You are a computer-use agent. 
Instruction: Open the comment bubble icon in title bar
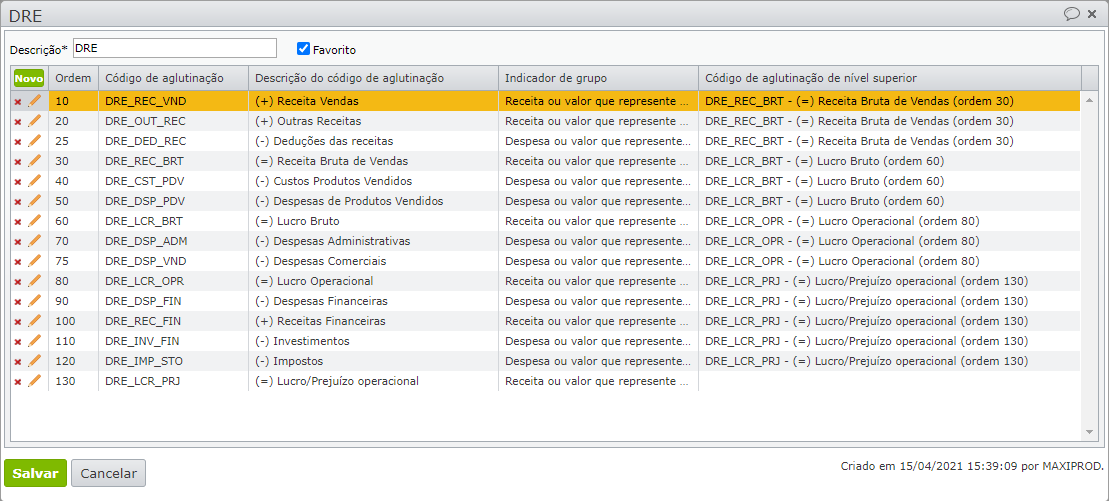1071,14
